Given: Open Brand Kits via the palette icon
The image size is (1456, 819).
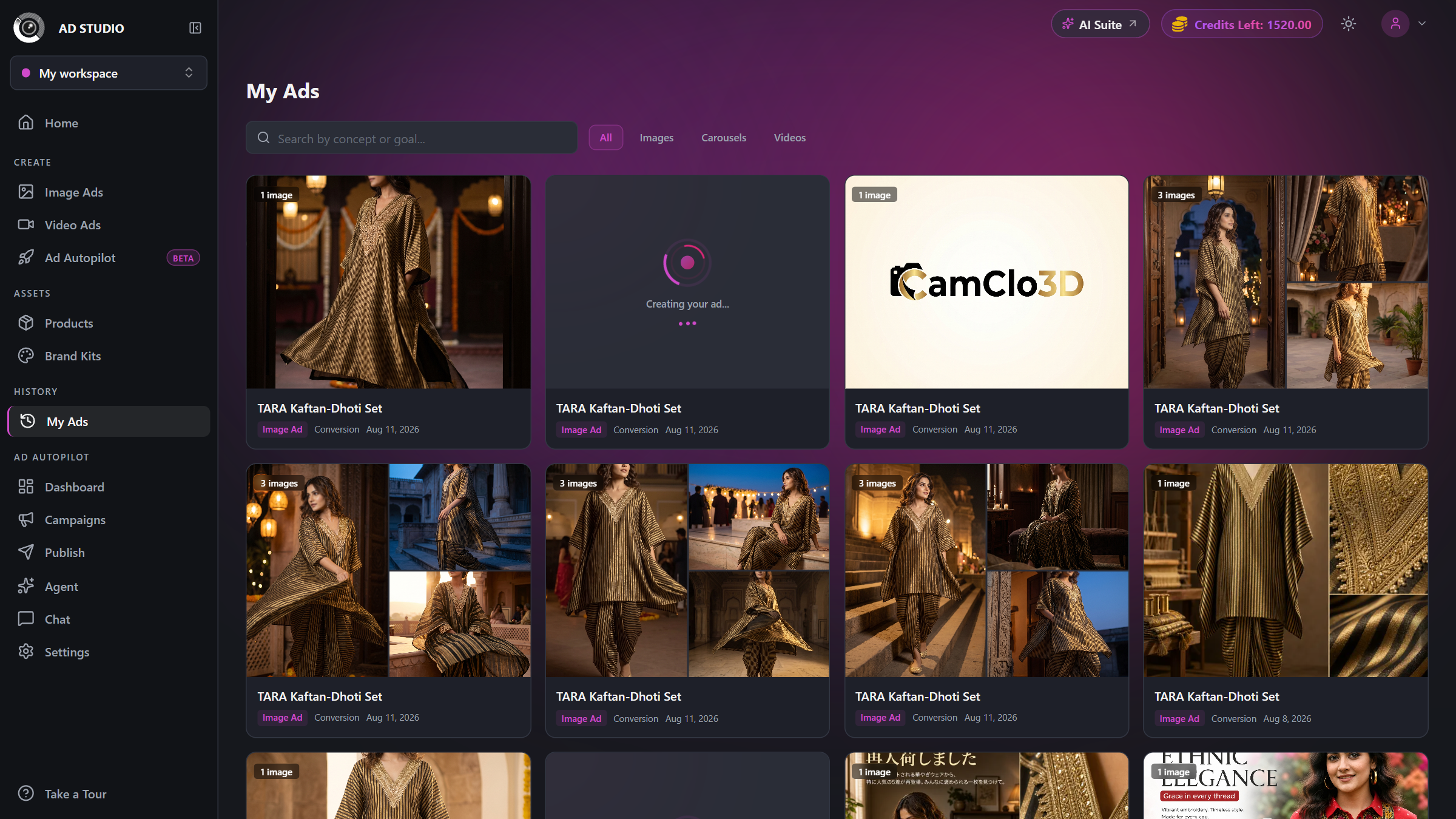Looking at the screenshot, I should [x=26, y=356].
